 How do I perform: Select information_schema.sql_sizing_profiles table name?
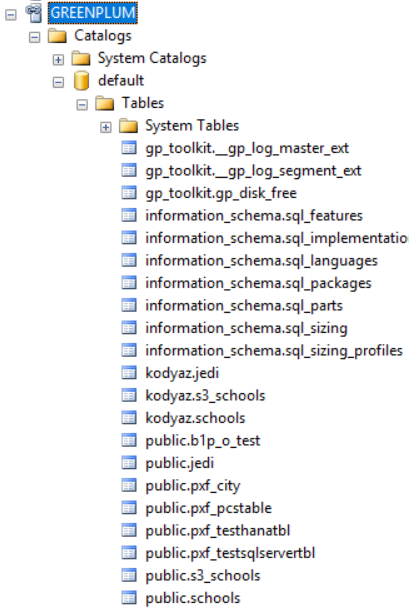pyautogui.click(x=274, y=351)
